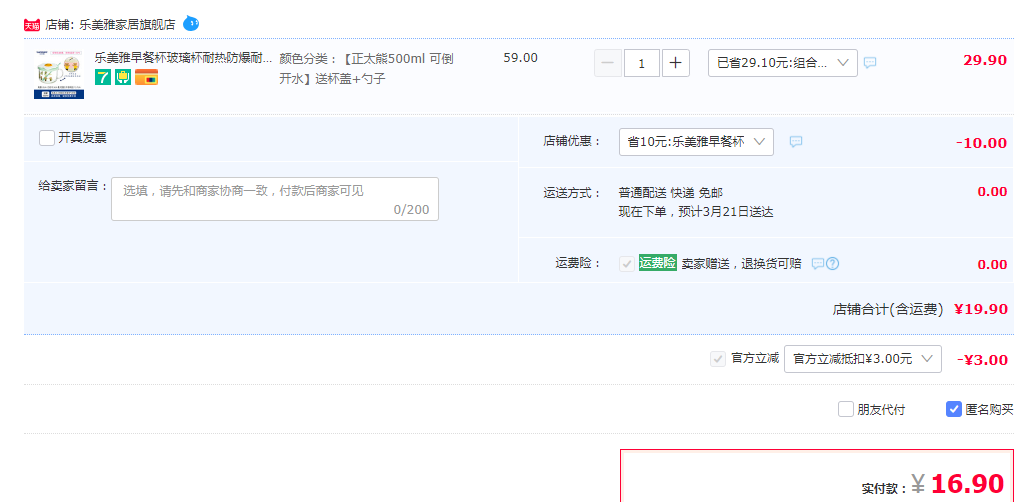The width and height of the screenshot is (1026, 502).
Task: Open the blue Wangwang chat icon
Action: pos(190,24)
